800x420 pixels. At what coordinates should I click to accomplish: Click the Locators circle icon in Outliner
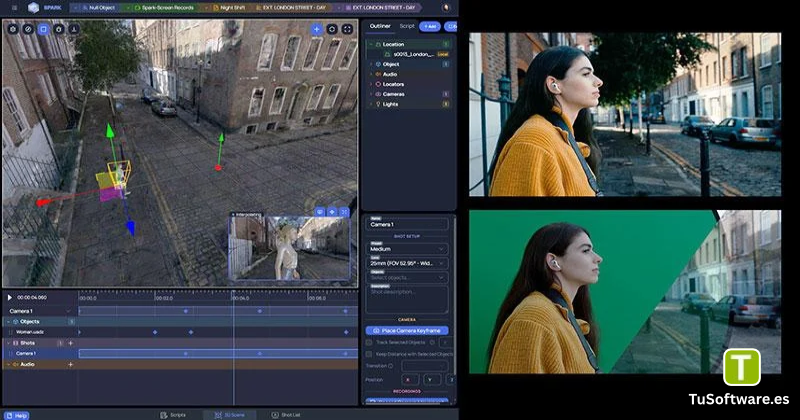coord(378,84)
